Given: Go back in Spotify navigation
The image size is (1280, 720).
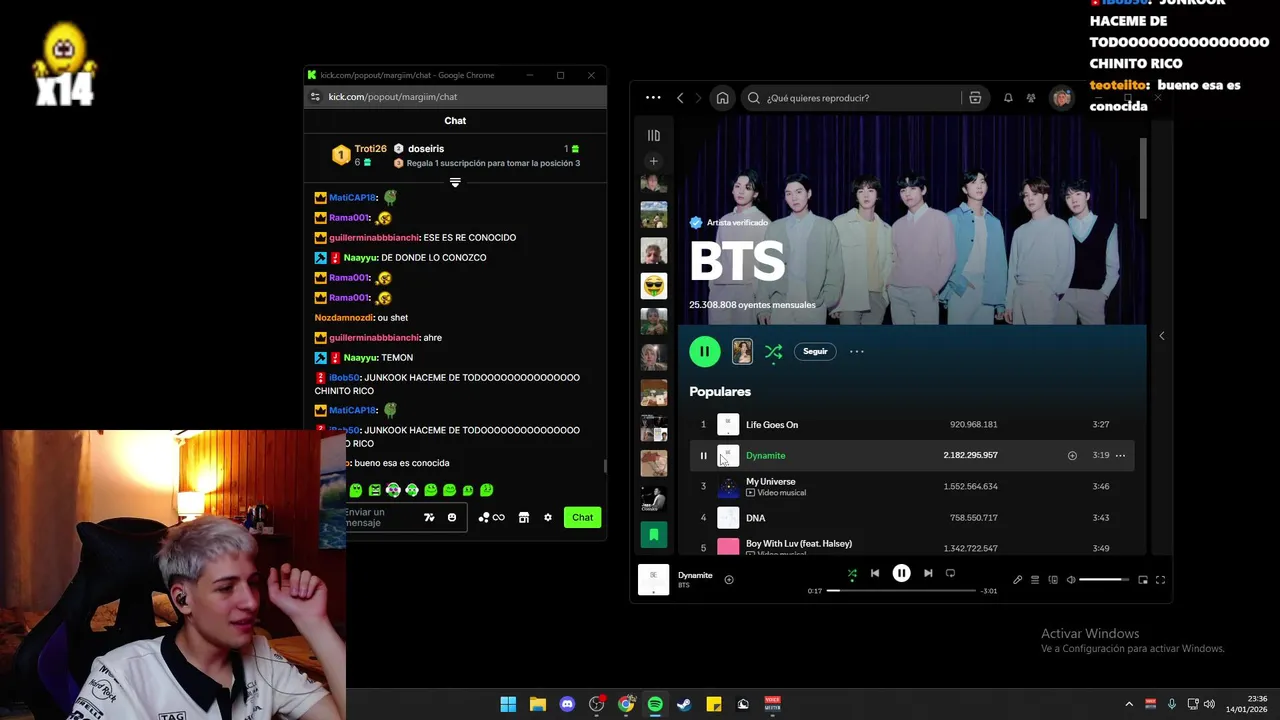Looking at the screenshot, I should [x=680, y=98].
